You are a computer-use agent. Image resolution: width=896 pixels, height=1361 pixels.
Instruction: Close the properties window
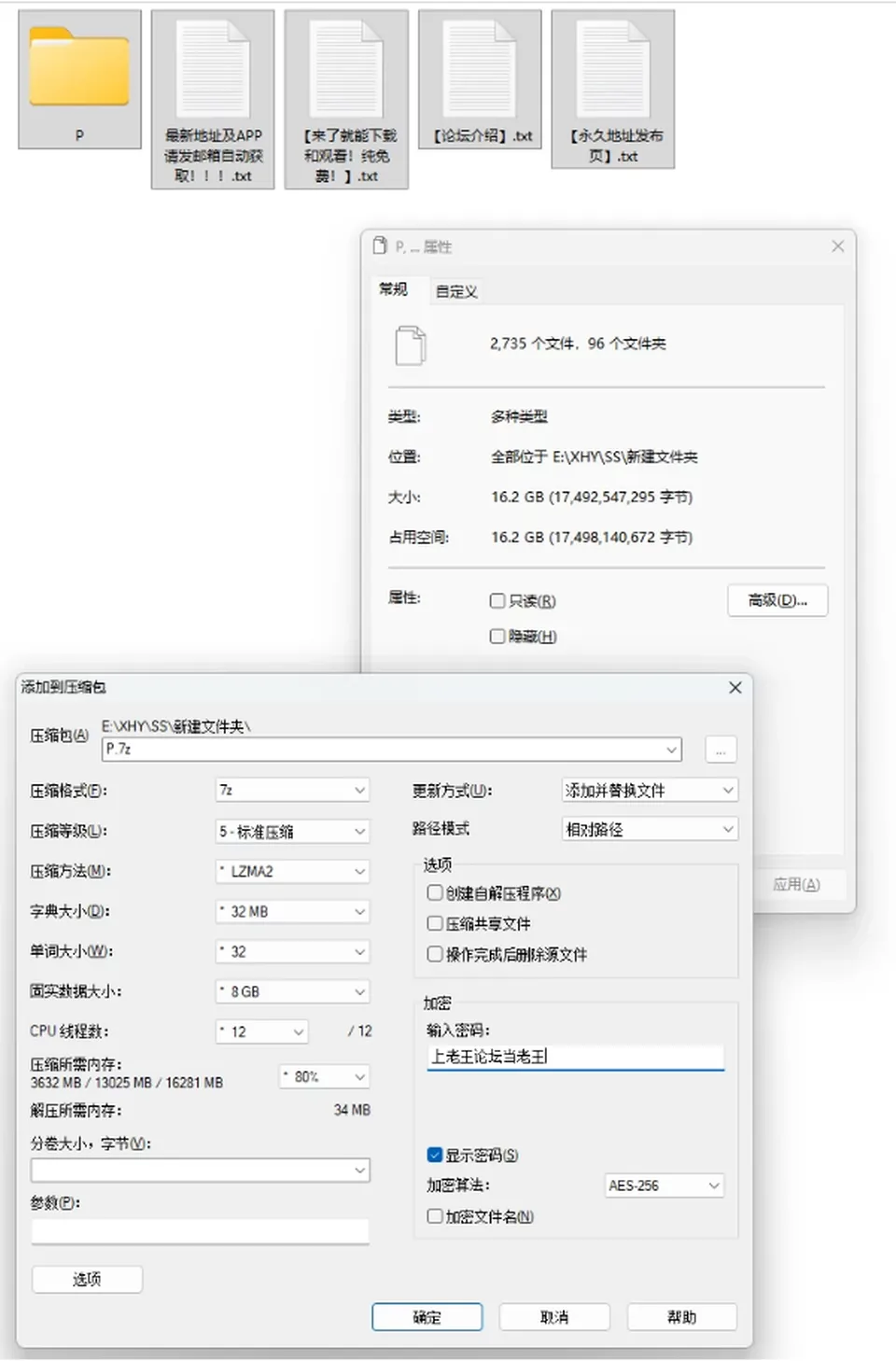coord(838,246)
